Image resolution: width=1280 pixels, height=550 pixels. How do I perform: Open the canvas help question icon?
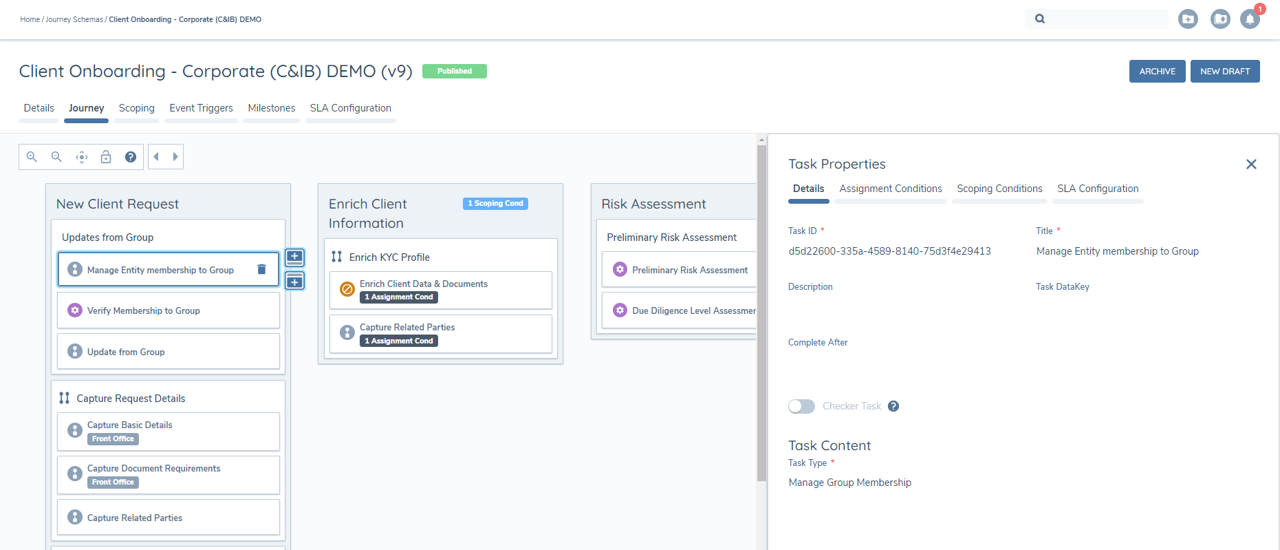[x=131, y=157]
